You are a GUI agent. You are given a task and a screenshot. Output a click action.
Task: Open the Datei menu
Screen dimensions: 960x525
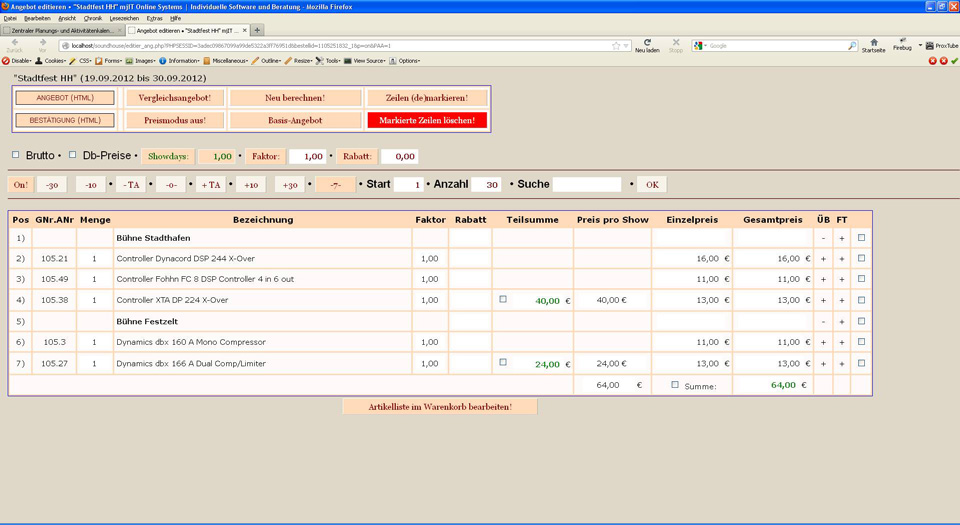[x=10, y=18]
